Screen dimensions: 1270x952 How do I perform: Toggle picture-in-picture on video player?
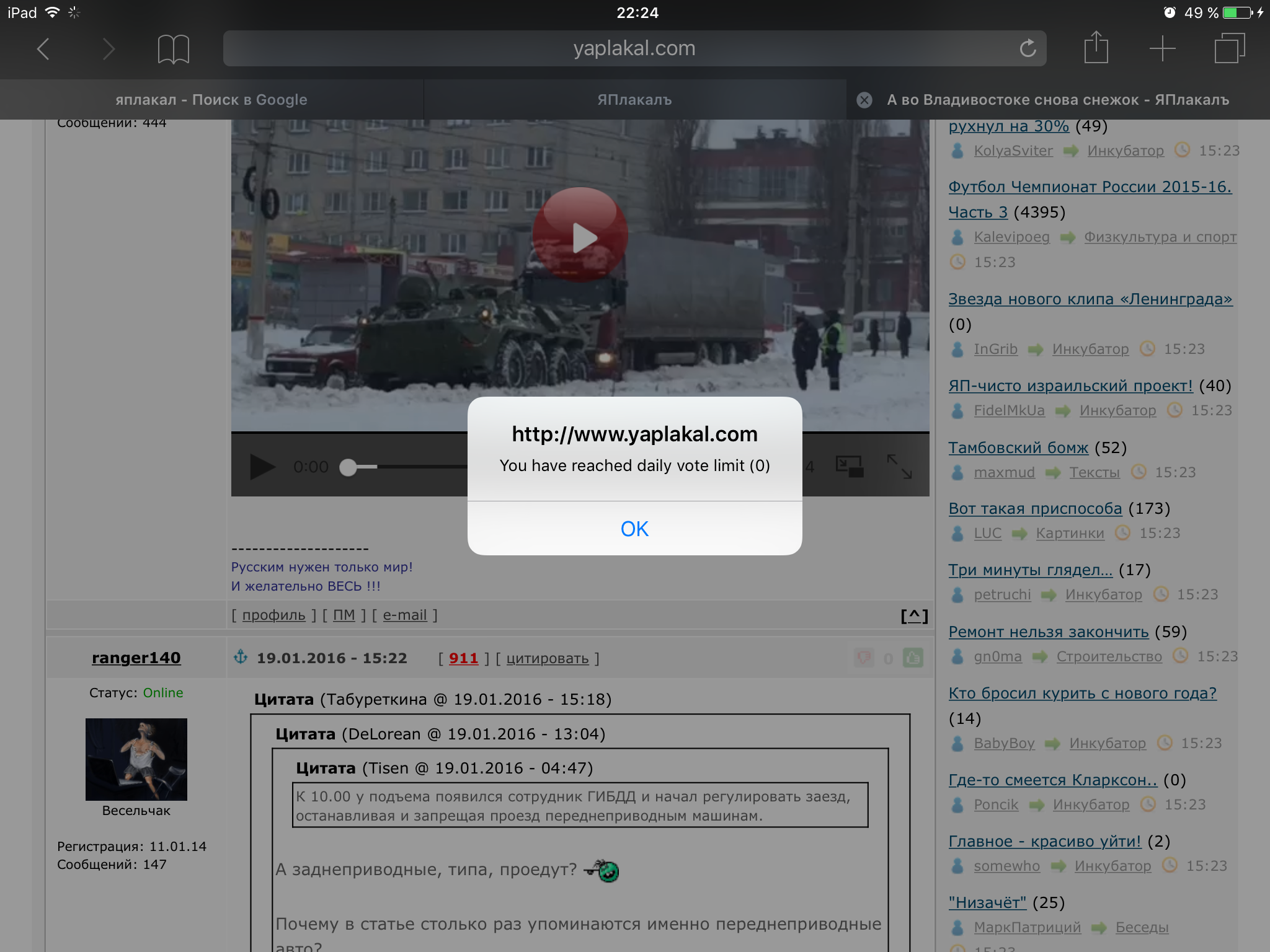coord(849,467)
